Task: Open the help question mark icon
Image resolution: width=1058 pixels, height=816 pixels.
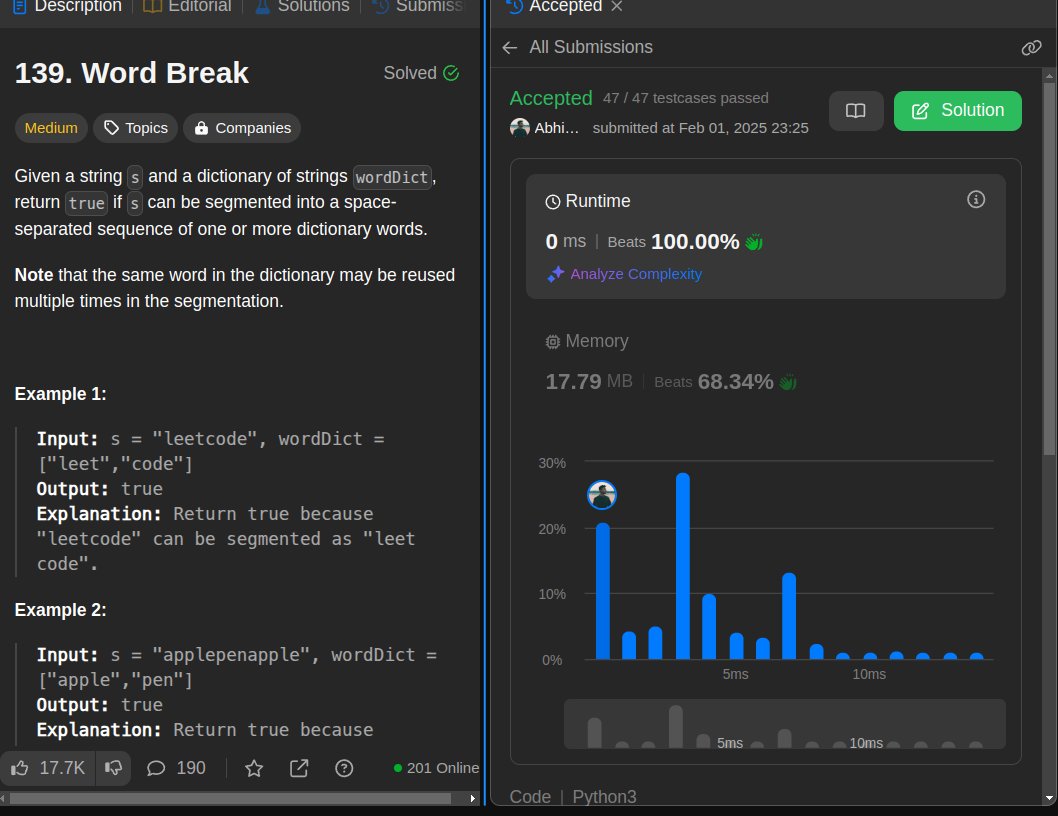Action: tap(344, 768)
